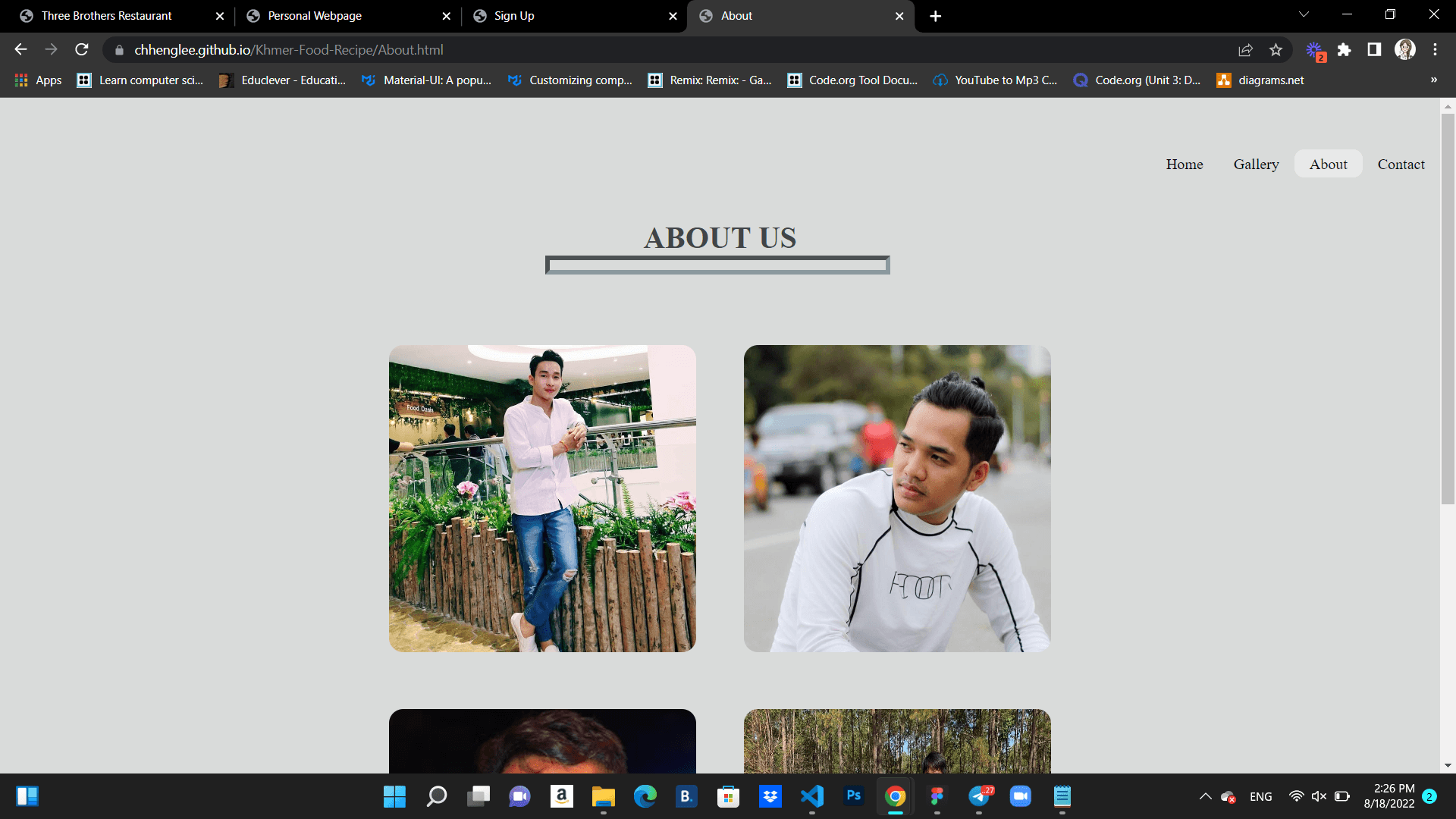
Task: Bookmark this page with the star icon
Action: (1276, 50)
